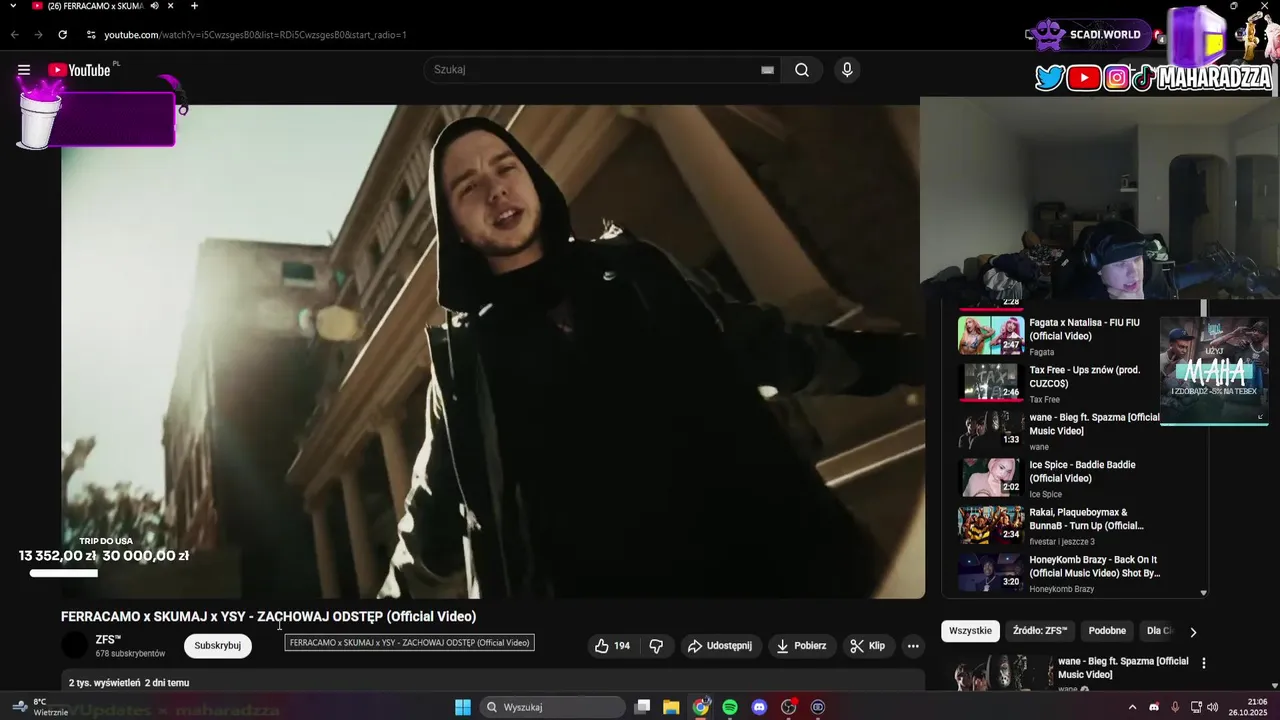The image size is (1280, 720).
Task: Select the Źródło: ZFS filter chip
Action: click(x=1040, y=631)
